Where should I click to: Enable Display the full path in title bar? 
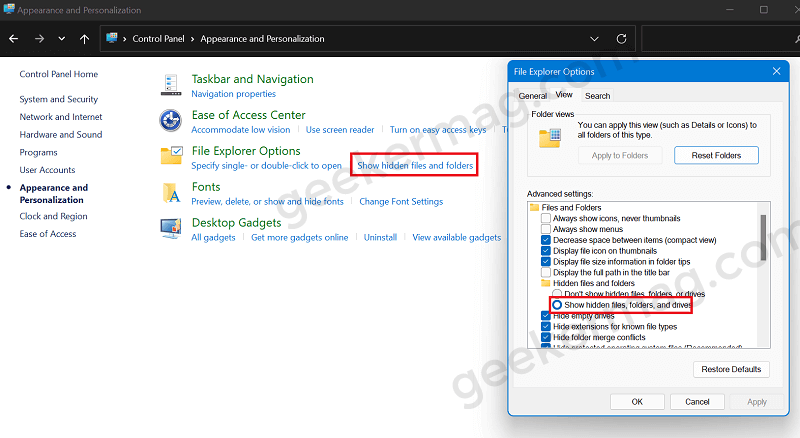pyautogui.click(x=546, y=273)
